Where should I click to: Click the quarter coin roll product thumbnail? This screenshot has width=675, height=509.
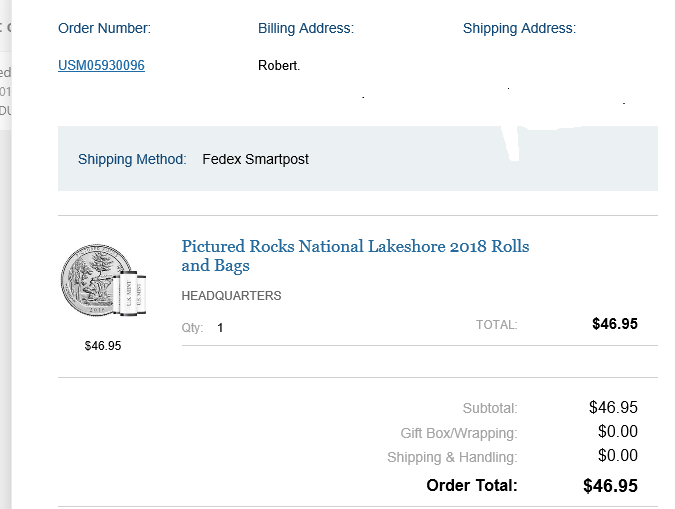(x=104, y=284)
